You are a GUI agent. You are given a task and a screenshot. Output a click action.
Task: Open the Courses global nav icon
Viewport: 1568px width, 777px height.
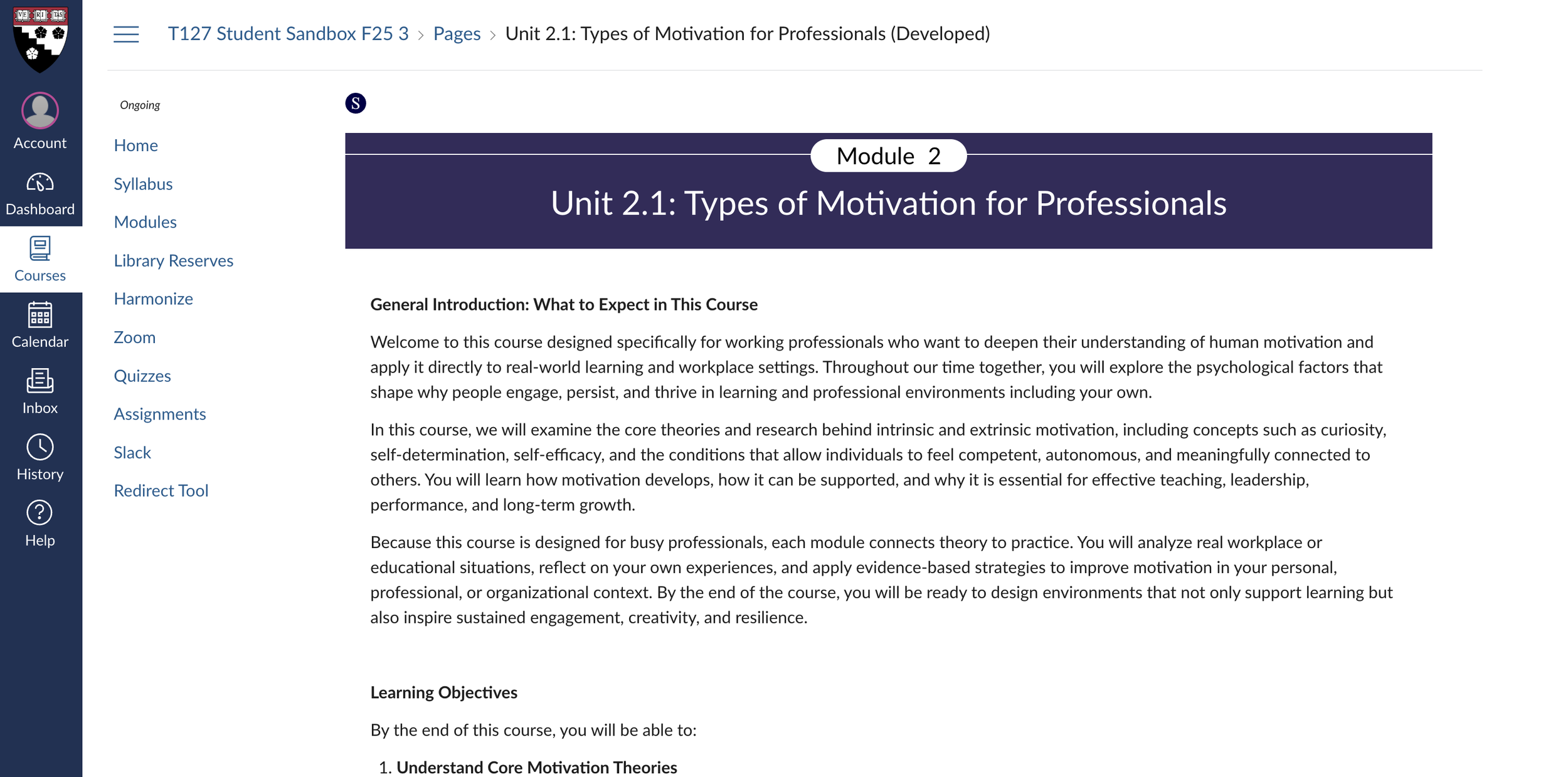[40, 249]
